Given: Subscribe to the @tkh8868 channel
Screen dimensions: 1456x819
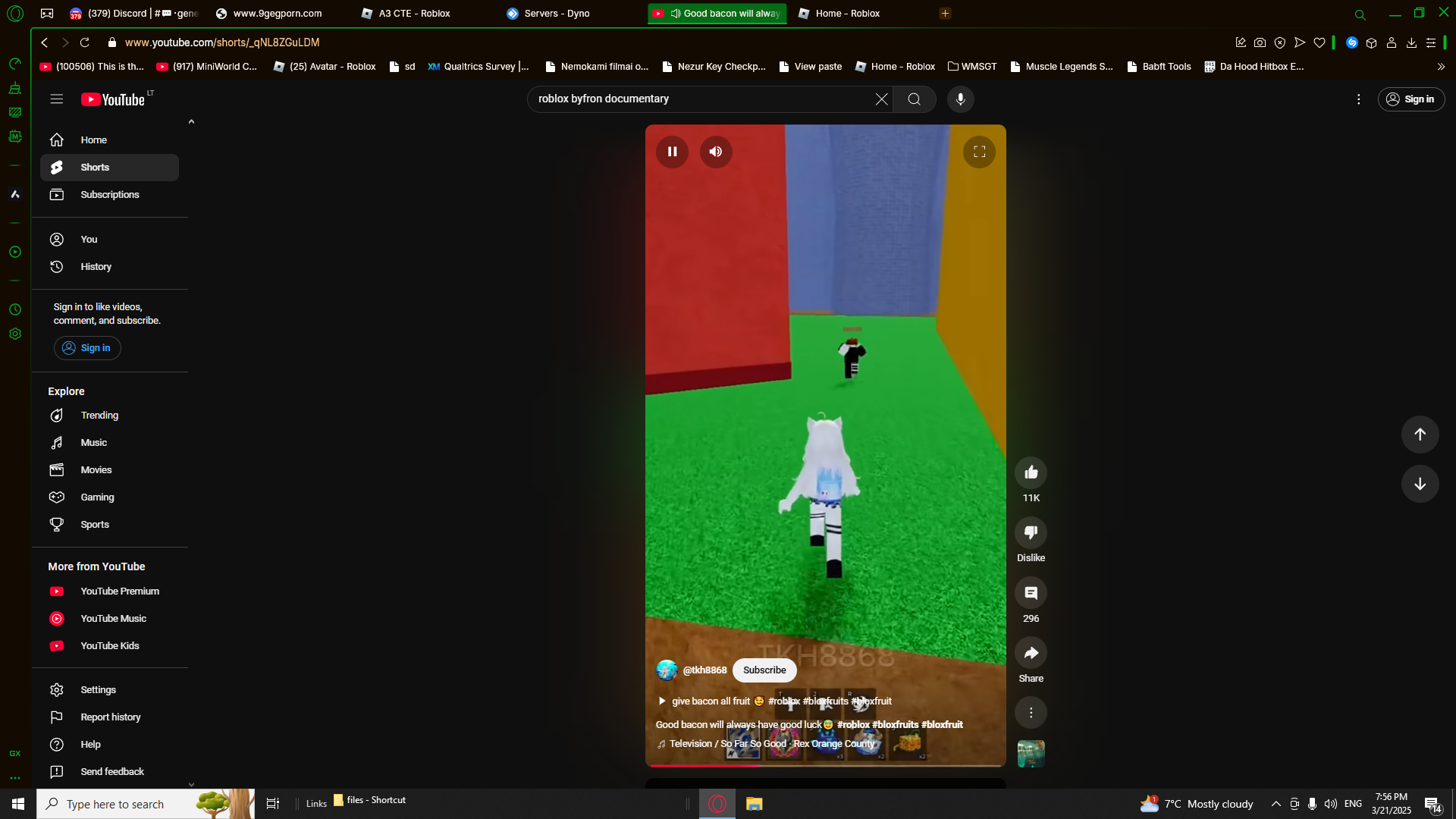Looking at the screenshot, I should (764, 670).
